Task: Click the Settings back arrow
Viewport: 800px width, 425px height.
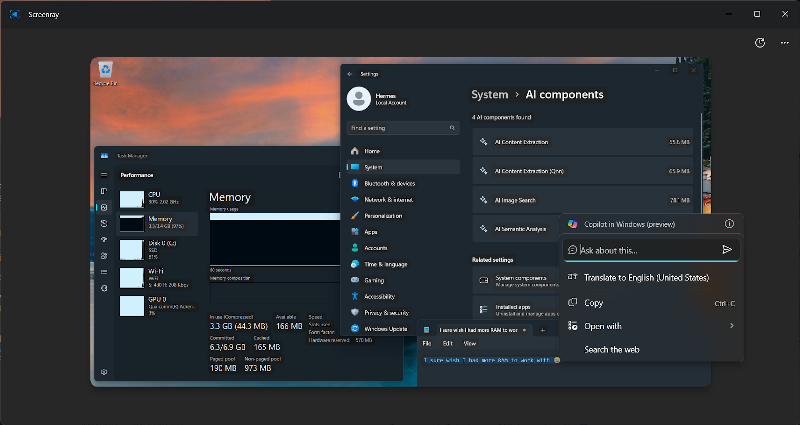Action: [351, 73]
